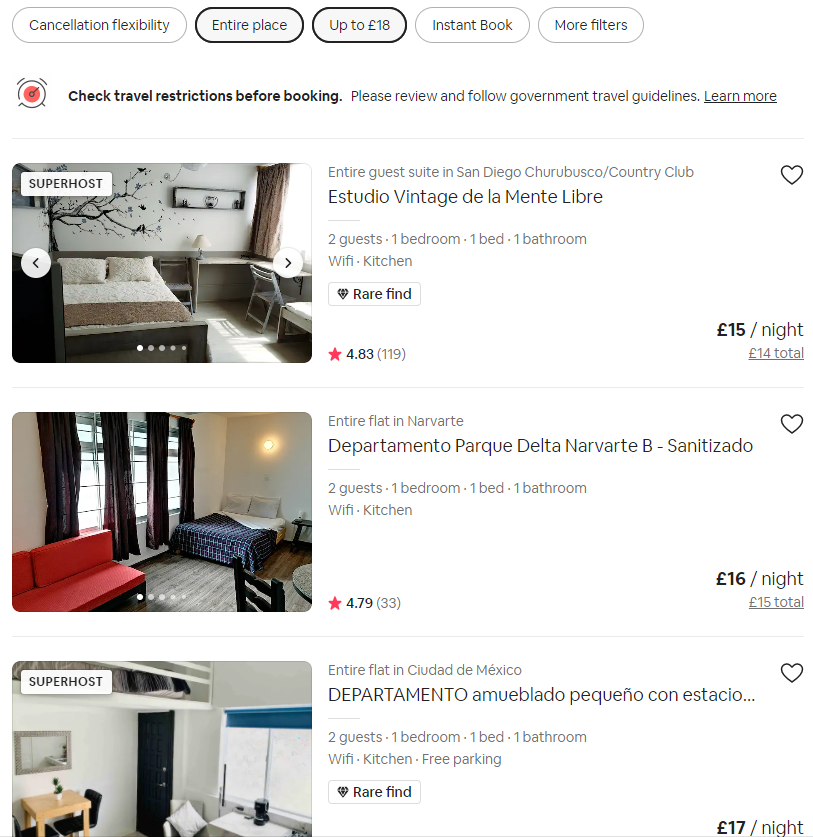Click Rare find badge on DEPARTAMENTO amueblado
813x837 pixels.
pos(374,792)
